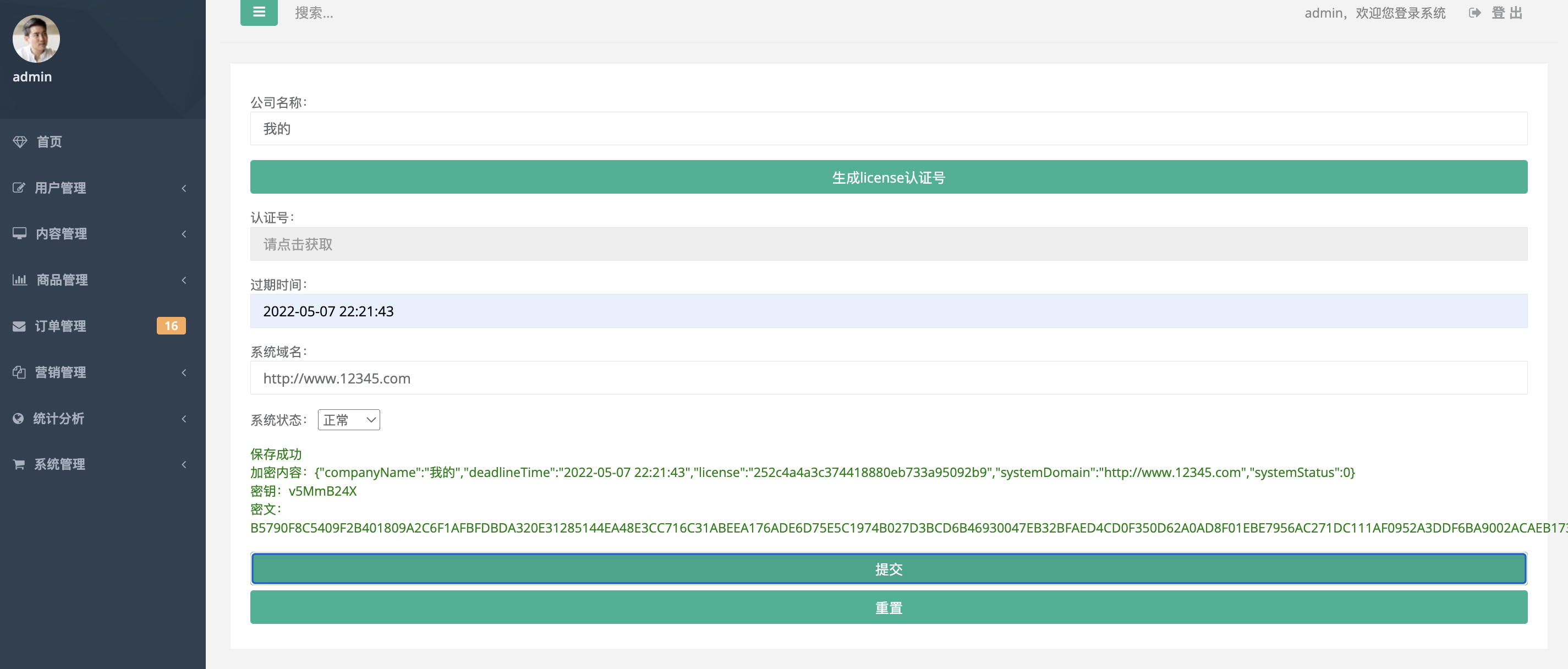The image size is (1568, 669).
Task: Click the 重置 reset button
Action: (888, 607)
